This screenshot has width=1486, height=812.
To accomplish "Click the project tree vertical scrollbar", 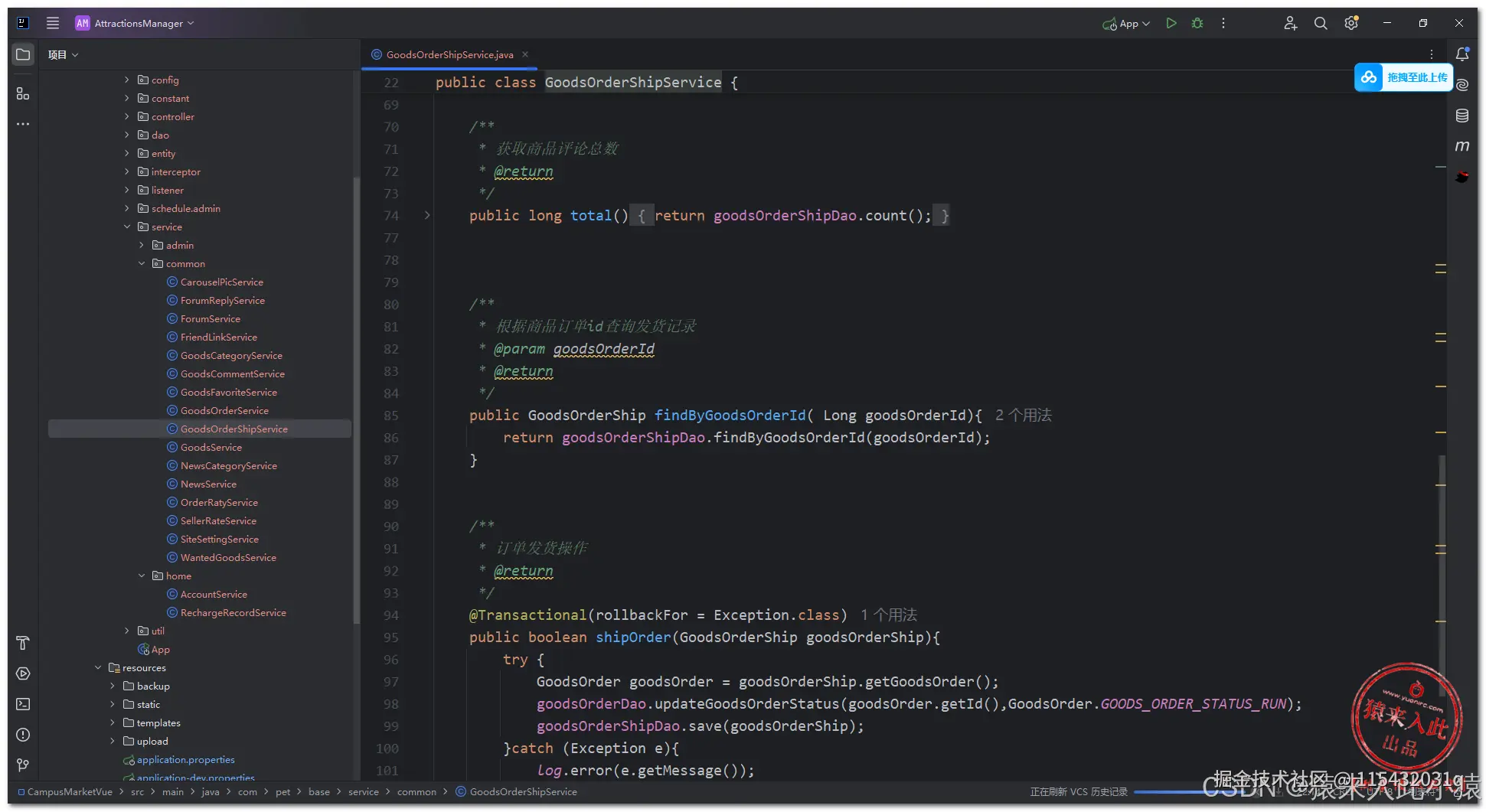I will [356, 399].
